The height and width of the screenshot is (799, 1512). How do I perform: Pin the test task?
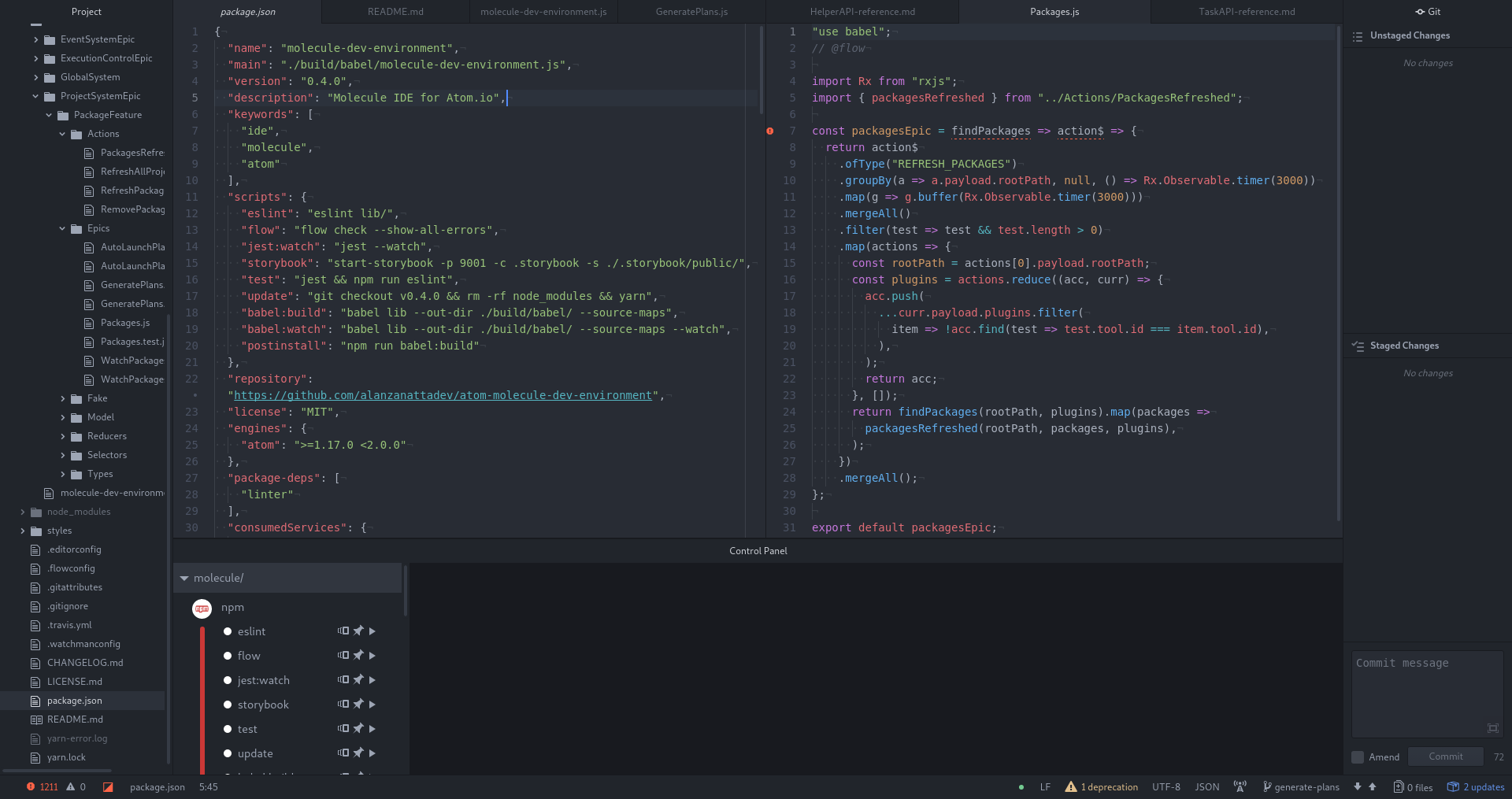pyautogui.click(x=358, y=729)
